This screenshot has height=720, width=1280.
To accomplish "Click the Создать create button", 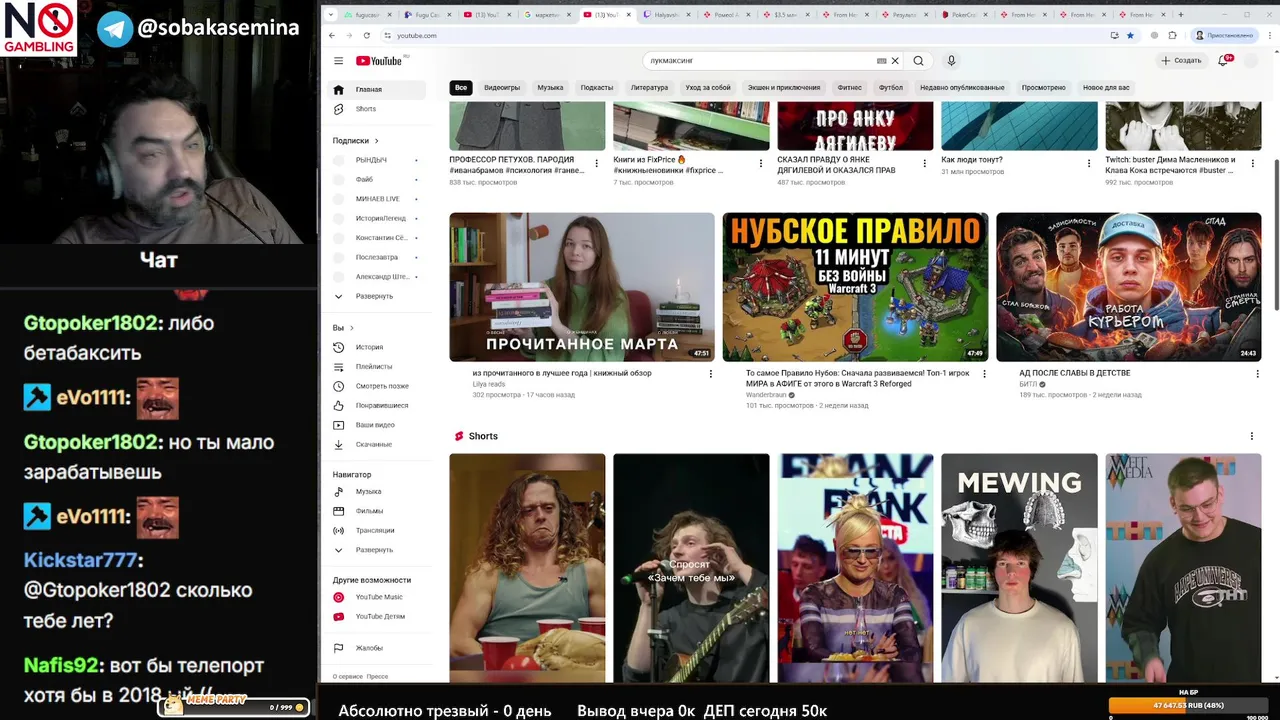I will pos(1181,61).
